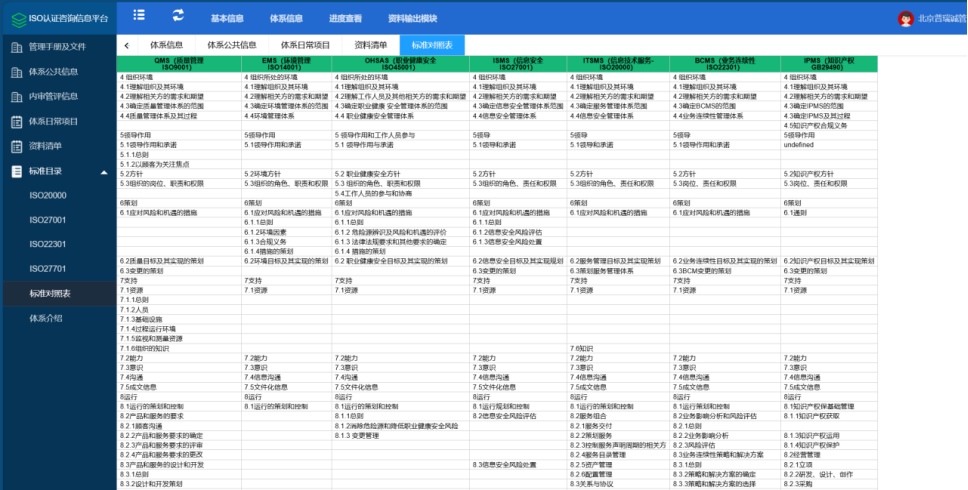Select the active 标准对照表 tab
Image resolution: width=968 pixels, height=490 pixels.
[432, 45]
